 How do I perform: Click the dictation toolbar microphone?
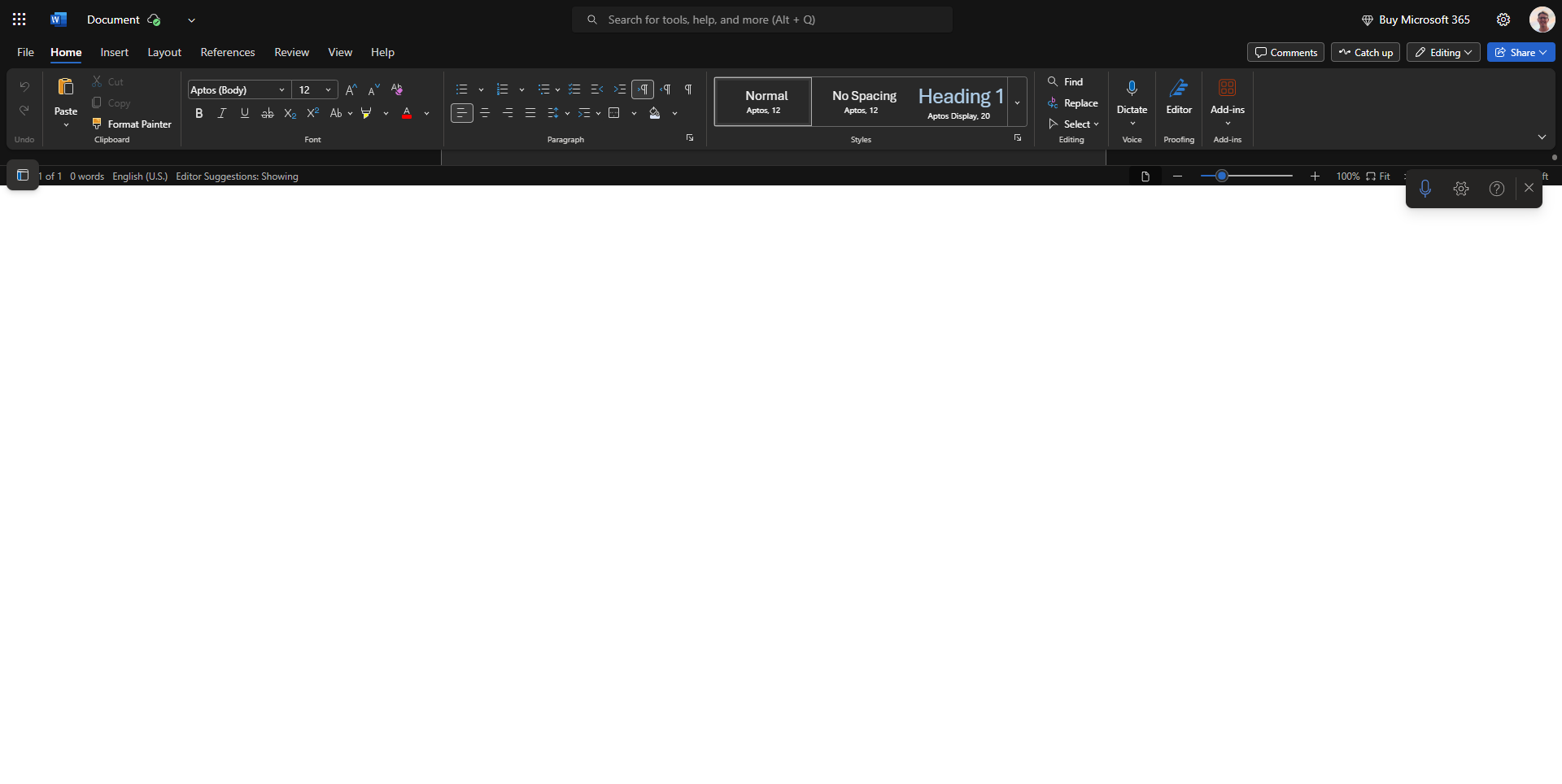[x=1425, y=189]
